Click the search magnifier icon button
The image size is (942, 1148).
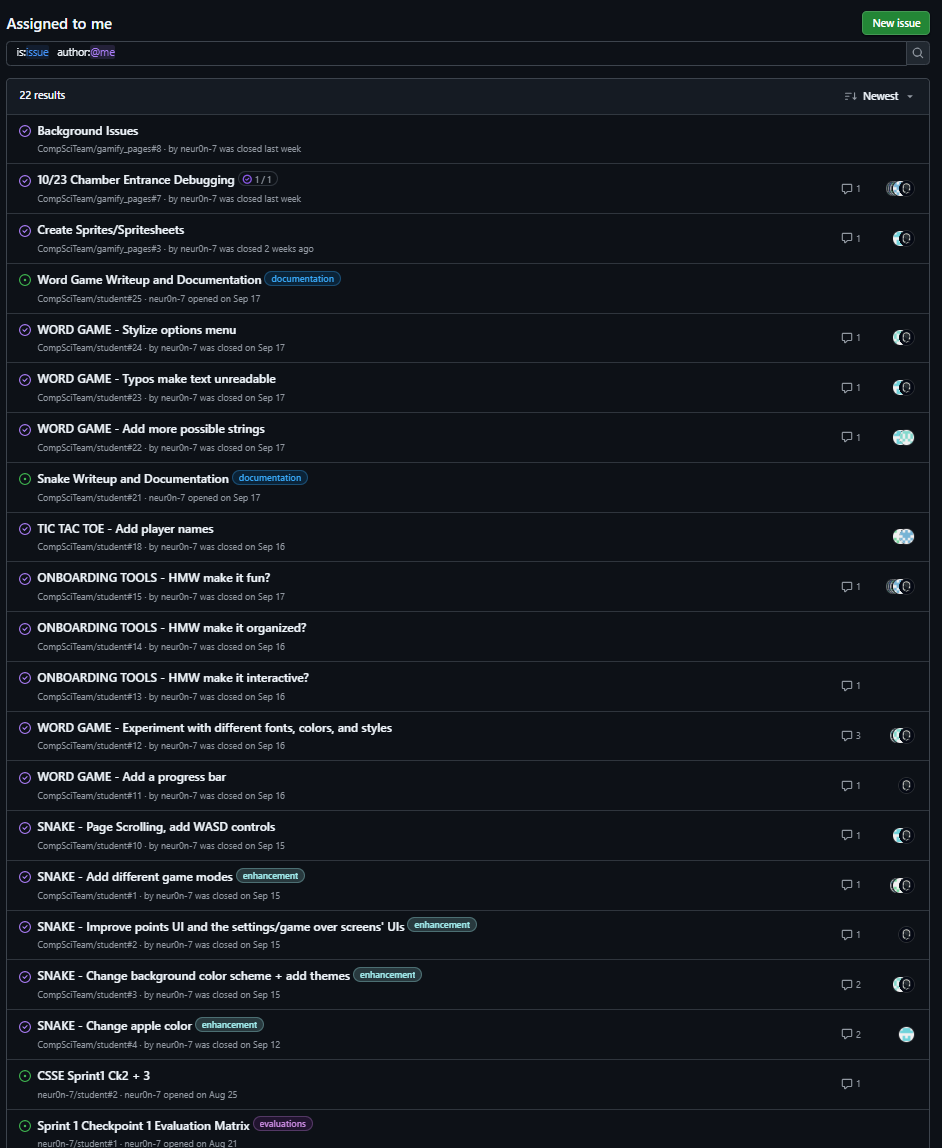pyautogui.click(x=917, y=53)
